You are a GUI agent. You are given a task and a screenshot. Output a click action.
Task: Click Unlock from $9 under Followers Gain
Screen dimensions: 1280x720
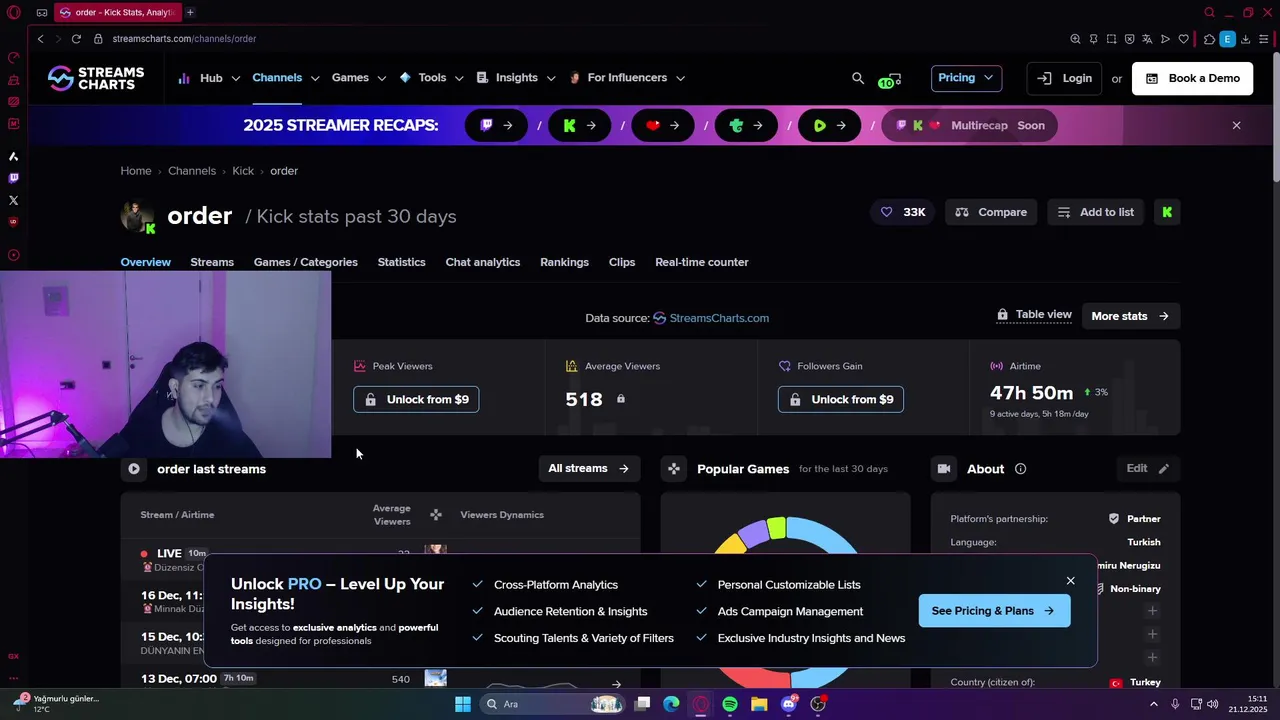click(841, 399)
